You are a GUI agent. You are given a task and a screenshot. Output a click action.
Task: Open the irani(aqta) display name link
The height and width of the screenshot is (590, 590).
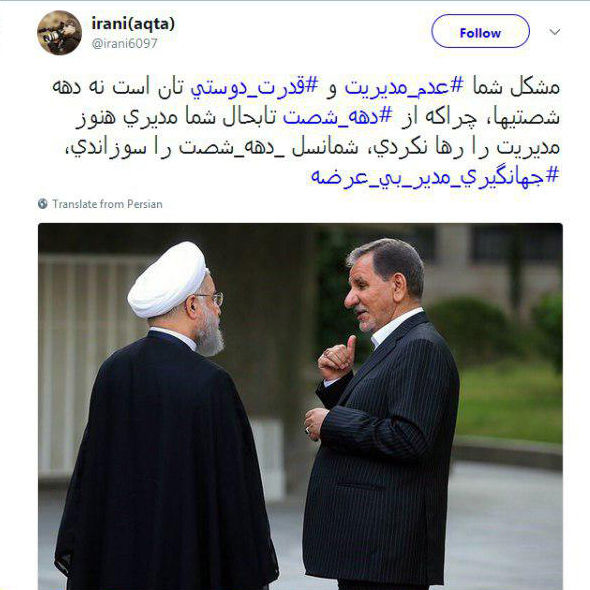click(x=133, y=24)
